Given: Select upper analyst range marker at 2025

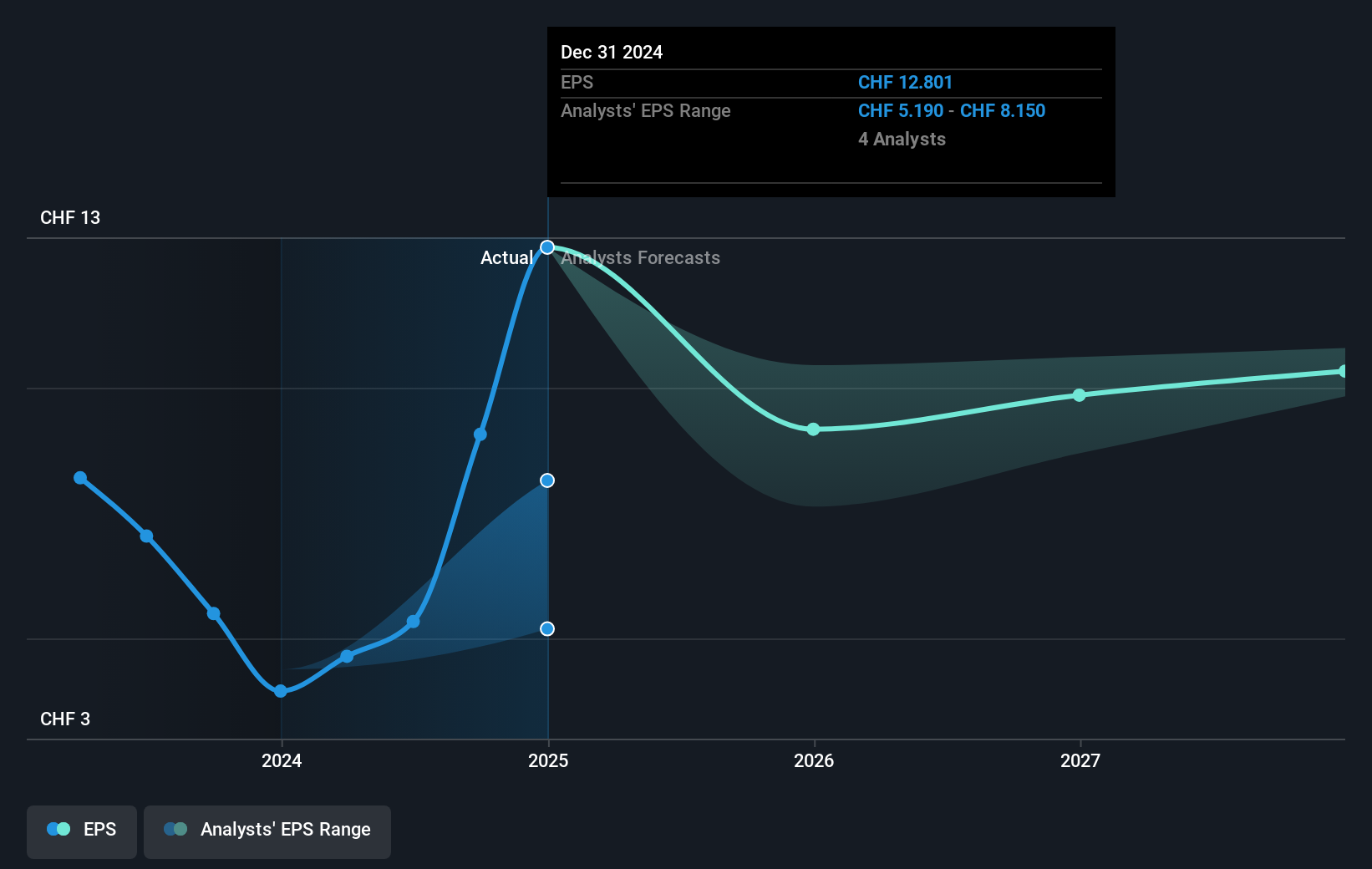Looking at the screenshot, I should point(547,480).
